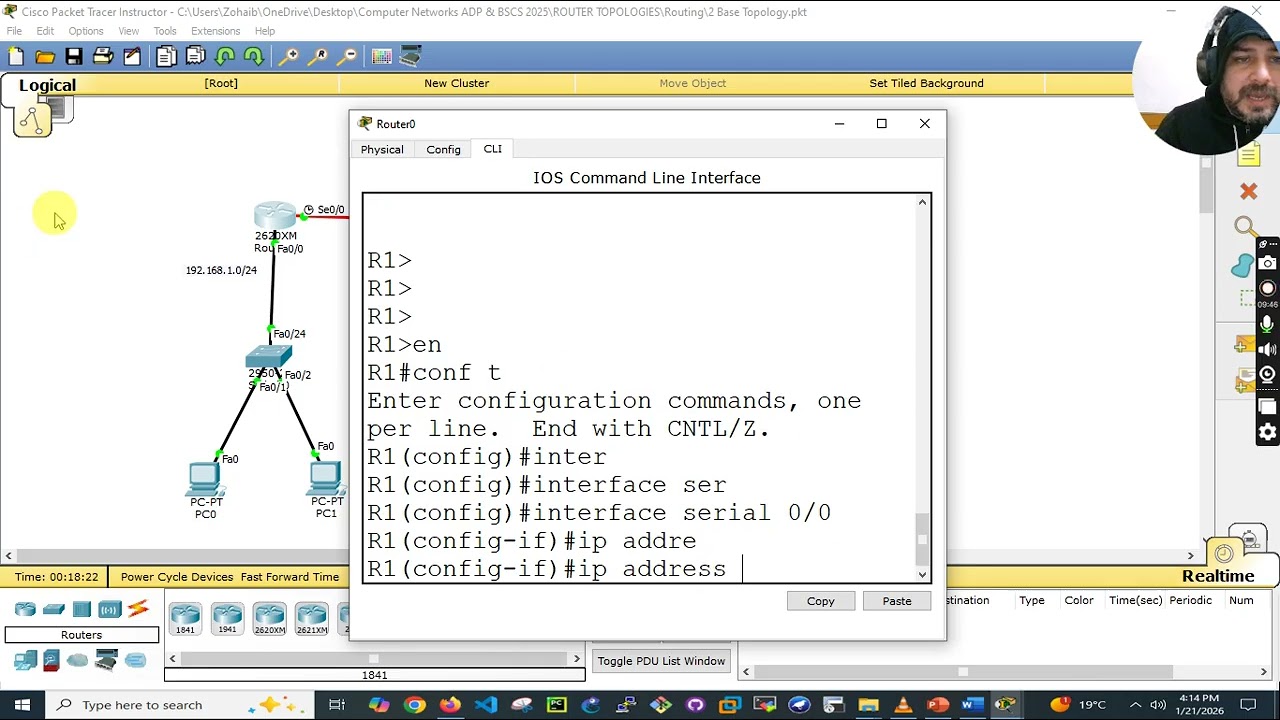
Task: Click the Zoom Reset magnifier icon
Action: point(318,57)
